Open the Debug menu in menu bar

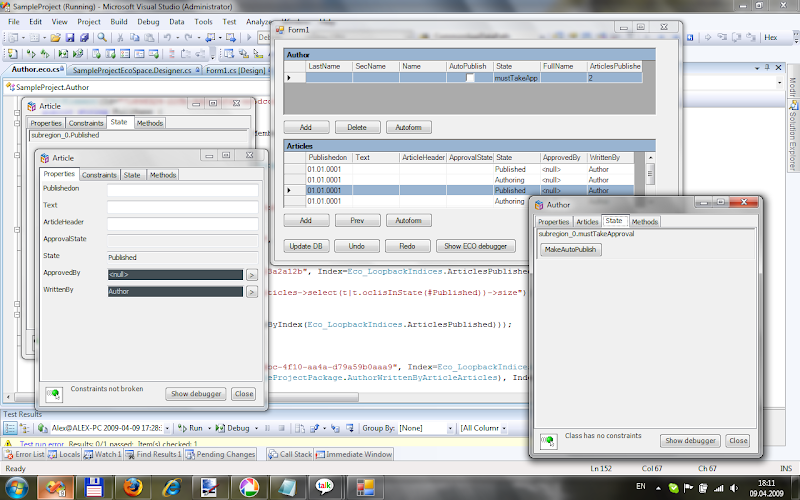148,20
